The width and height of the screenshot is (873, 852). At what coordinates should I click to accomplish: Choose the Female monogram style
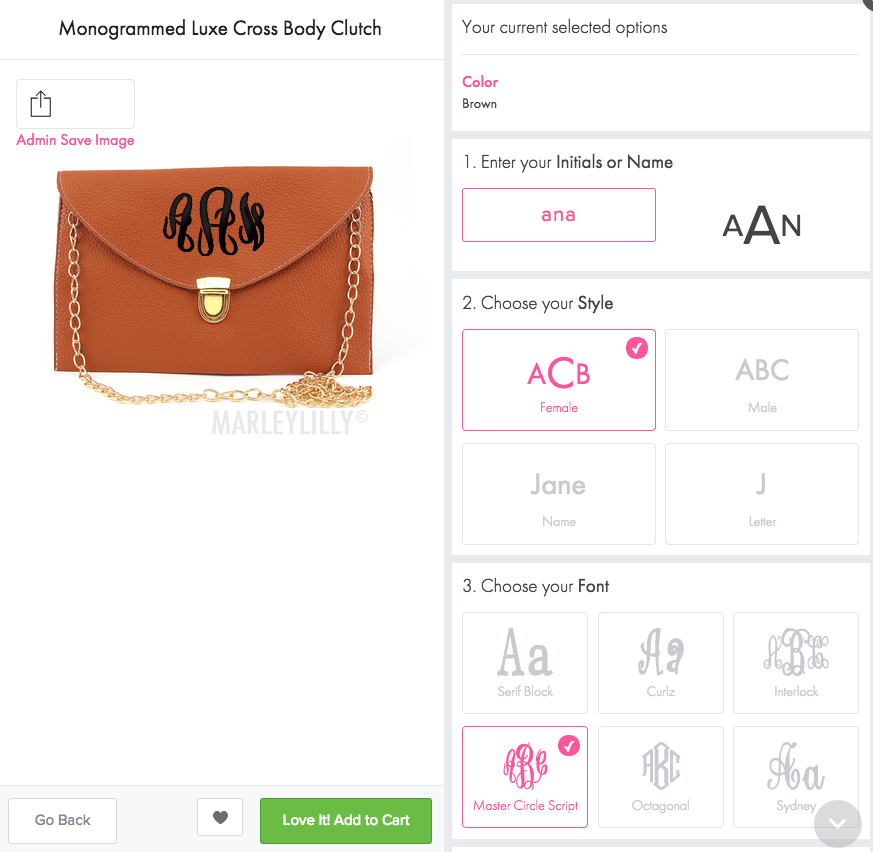click(x=558, y=380)
